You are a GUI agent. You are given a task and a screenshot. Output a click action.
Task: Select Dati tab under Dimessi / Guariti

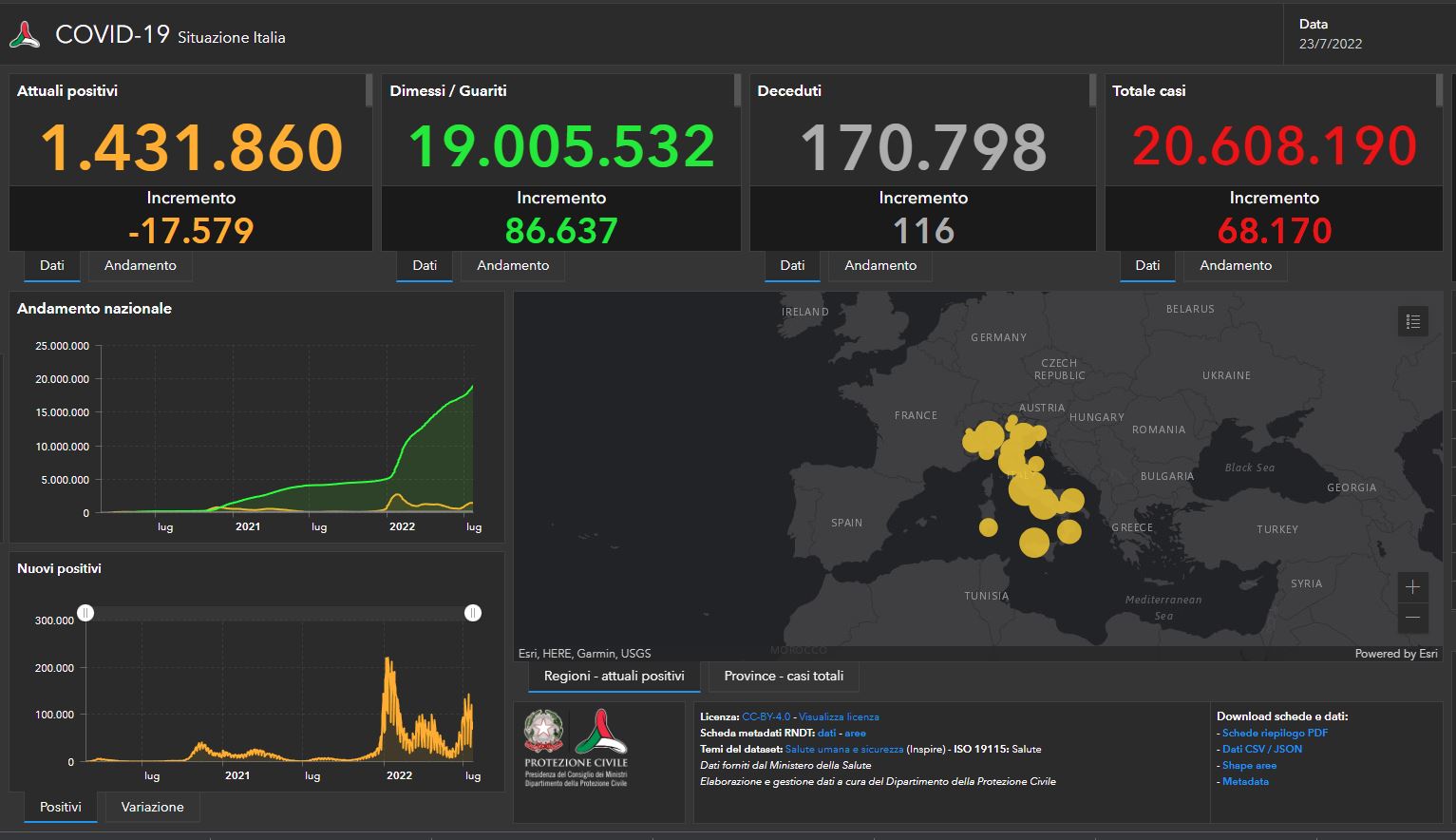point(425,266)
